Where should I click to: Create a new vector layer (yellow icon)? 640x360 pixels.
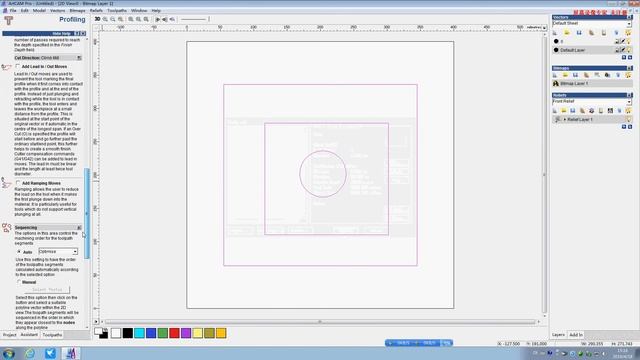(x=567, y=33)
